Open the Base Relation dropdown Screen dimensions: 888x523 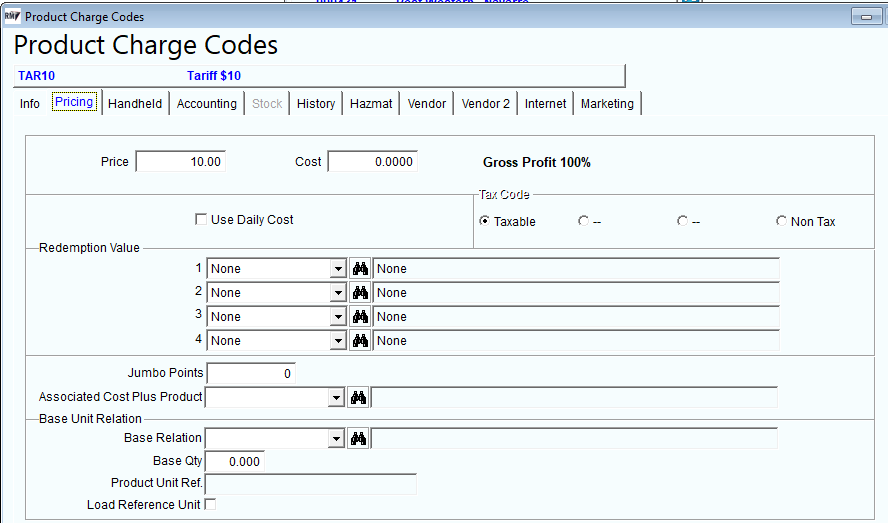(336, 438)
